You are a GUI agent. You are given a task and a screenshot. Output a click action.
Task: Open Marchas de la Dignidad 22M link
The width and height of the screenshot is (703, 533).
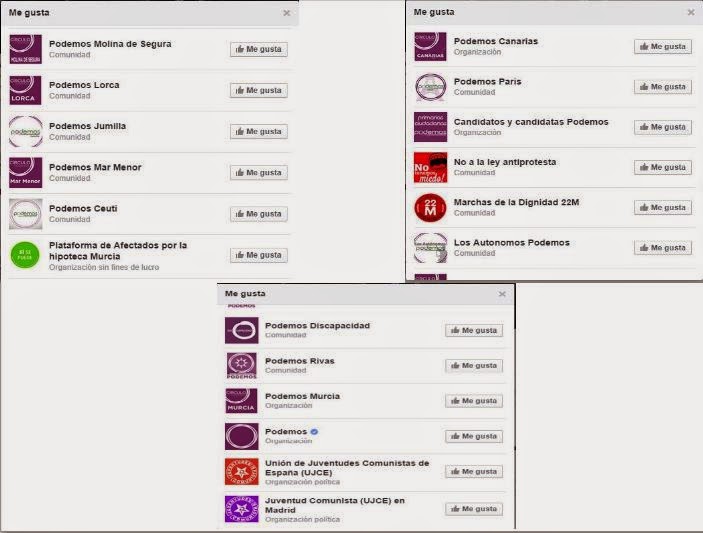pos(516,203)
